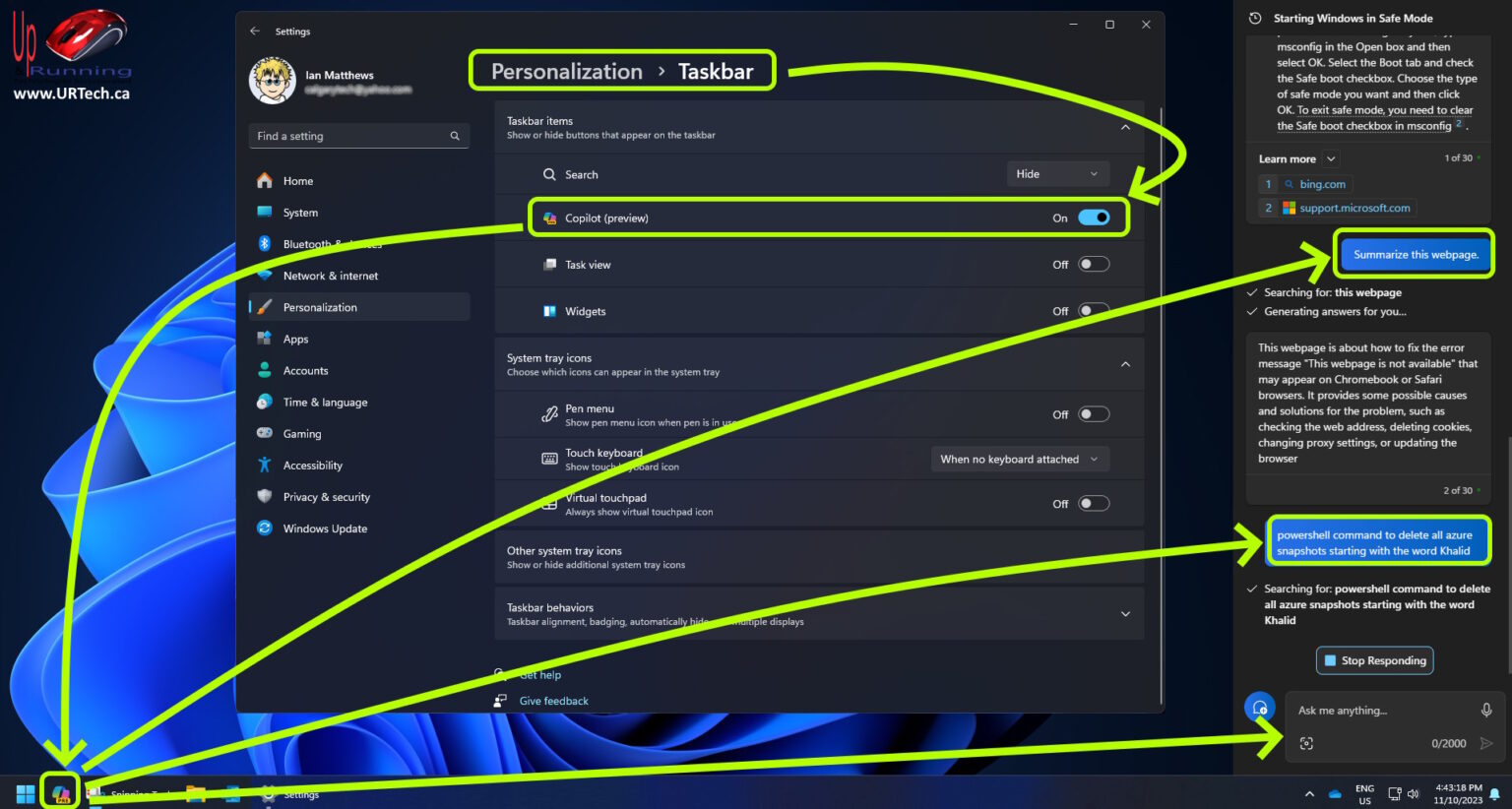Viewport: 1512px width, 809px height.
Task: Open the support.microsoft.com source link
Action: tap(1354, 208)
